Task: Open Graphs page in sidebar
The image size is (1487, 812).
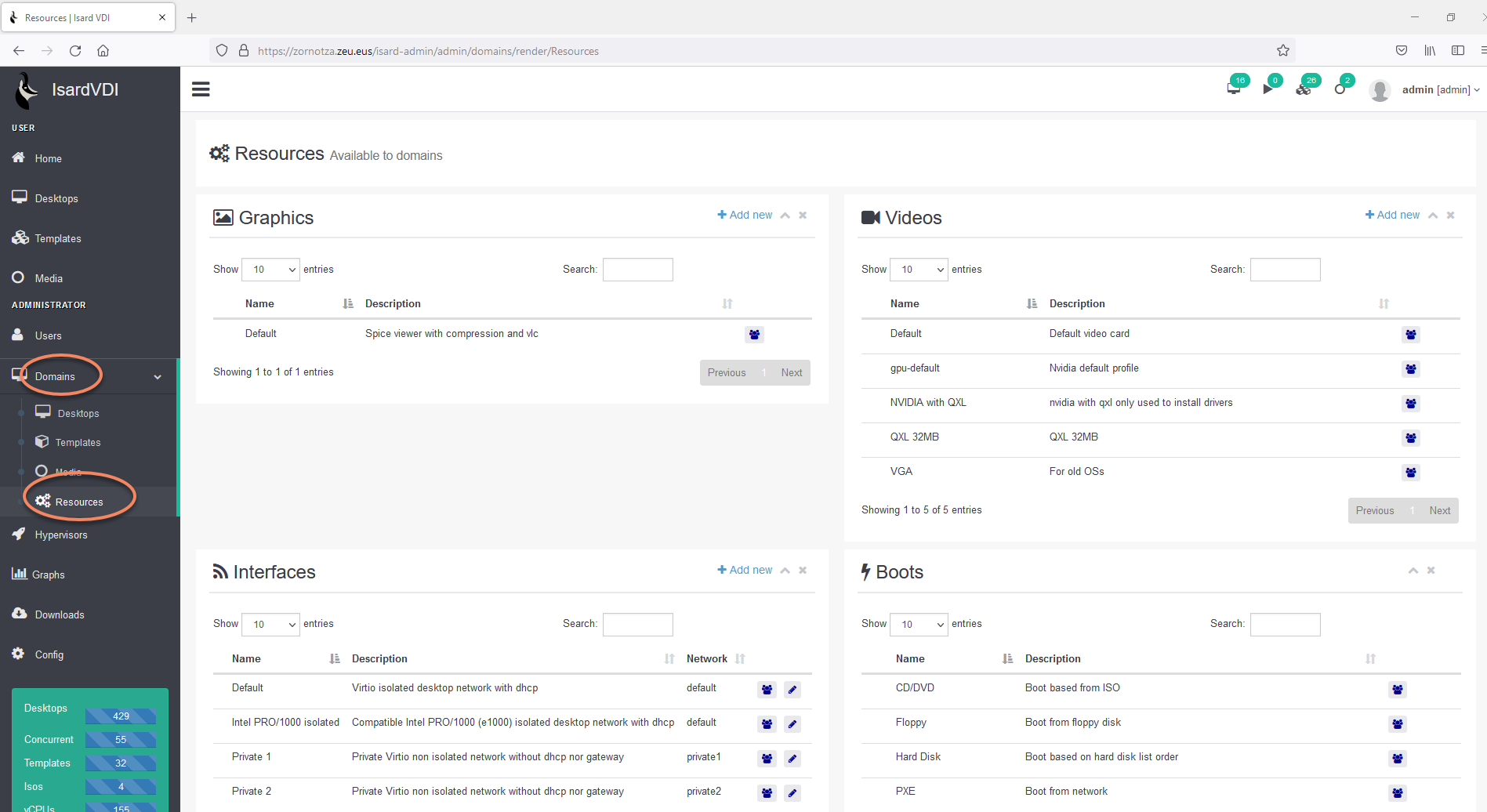Action: coord(48,575)
